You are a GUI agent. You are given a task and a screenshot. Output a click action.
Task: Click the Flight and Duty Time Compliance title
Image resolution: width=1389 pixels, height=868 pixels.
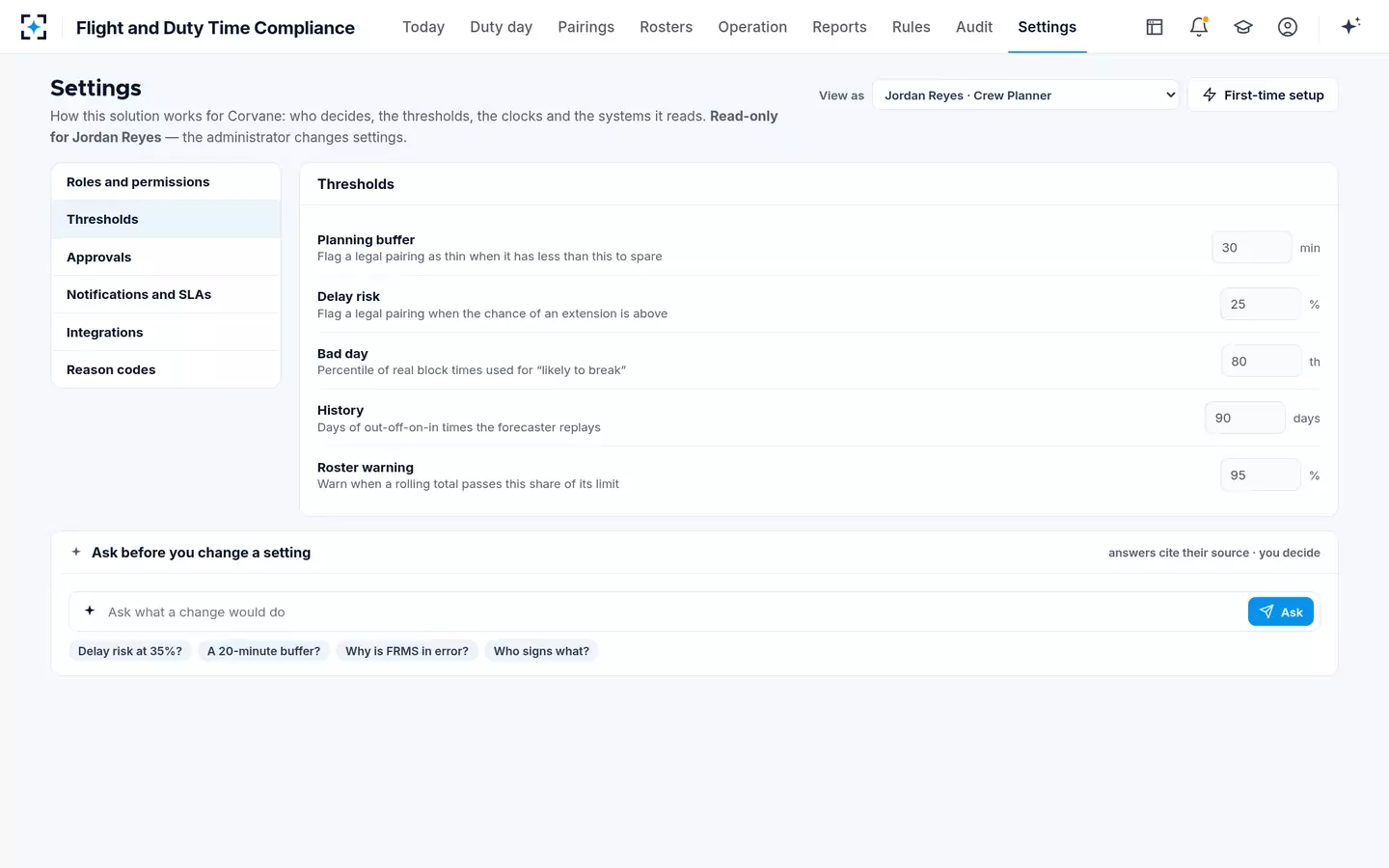click(x=215, y=28)
